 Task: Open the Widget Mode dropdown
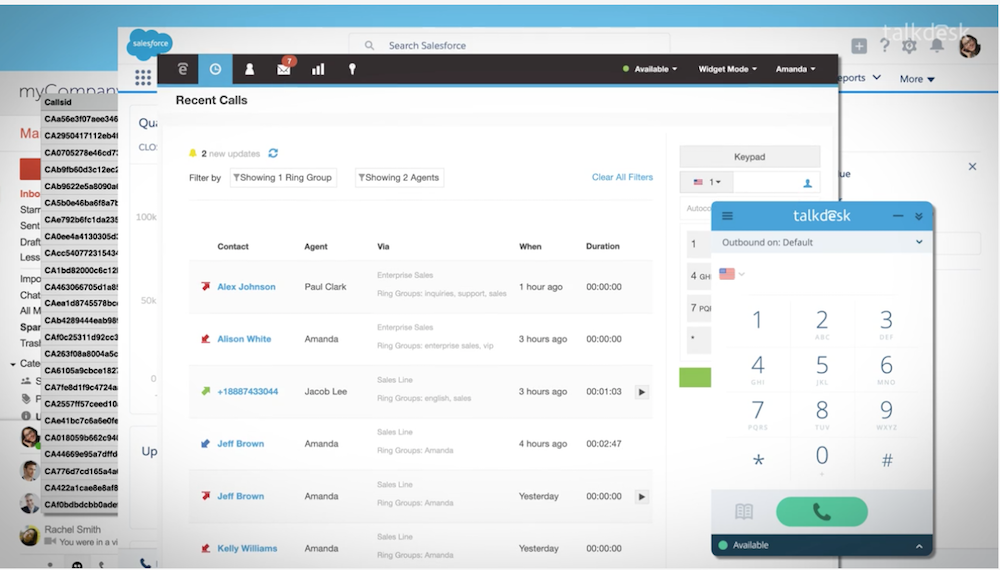point(727,69)
